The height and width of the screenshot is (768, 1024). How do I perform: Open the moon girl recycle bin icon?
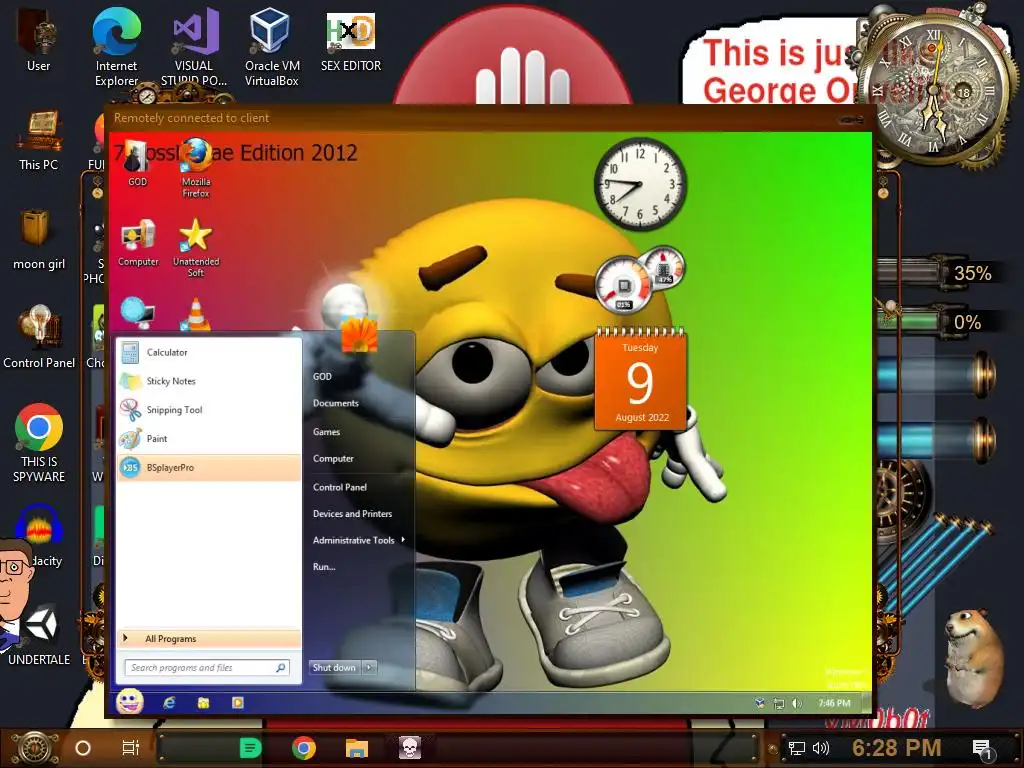39,238
